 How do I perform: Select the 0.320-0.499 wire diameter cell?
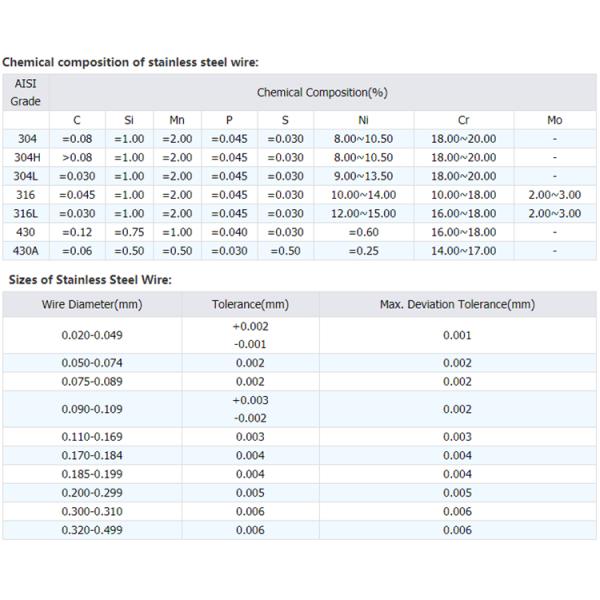[x=91, y=530]
